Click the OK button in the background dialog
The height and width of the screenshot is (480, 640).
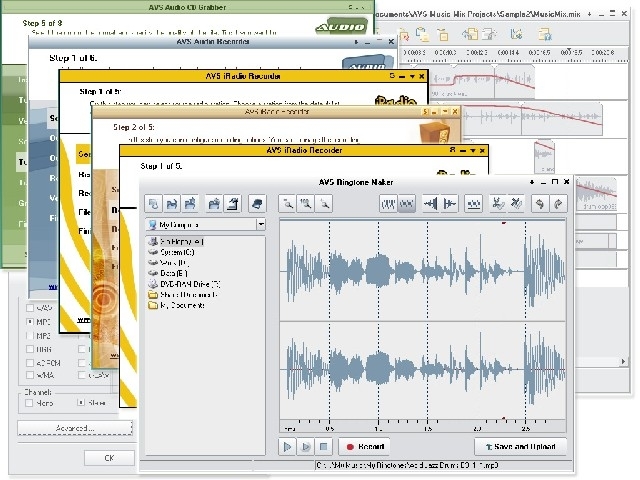click(x=109, y=458)
